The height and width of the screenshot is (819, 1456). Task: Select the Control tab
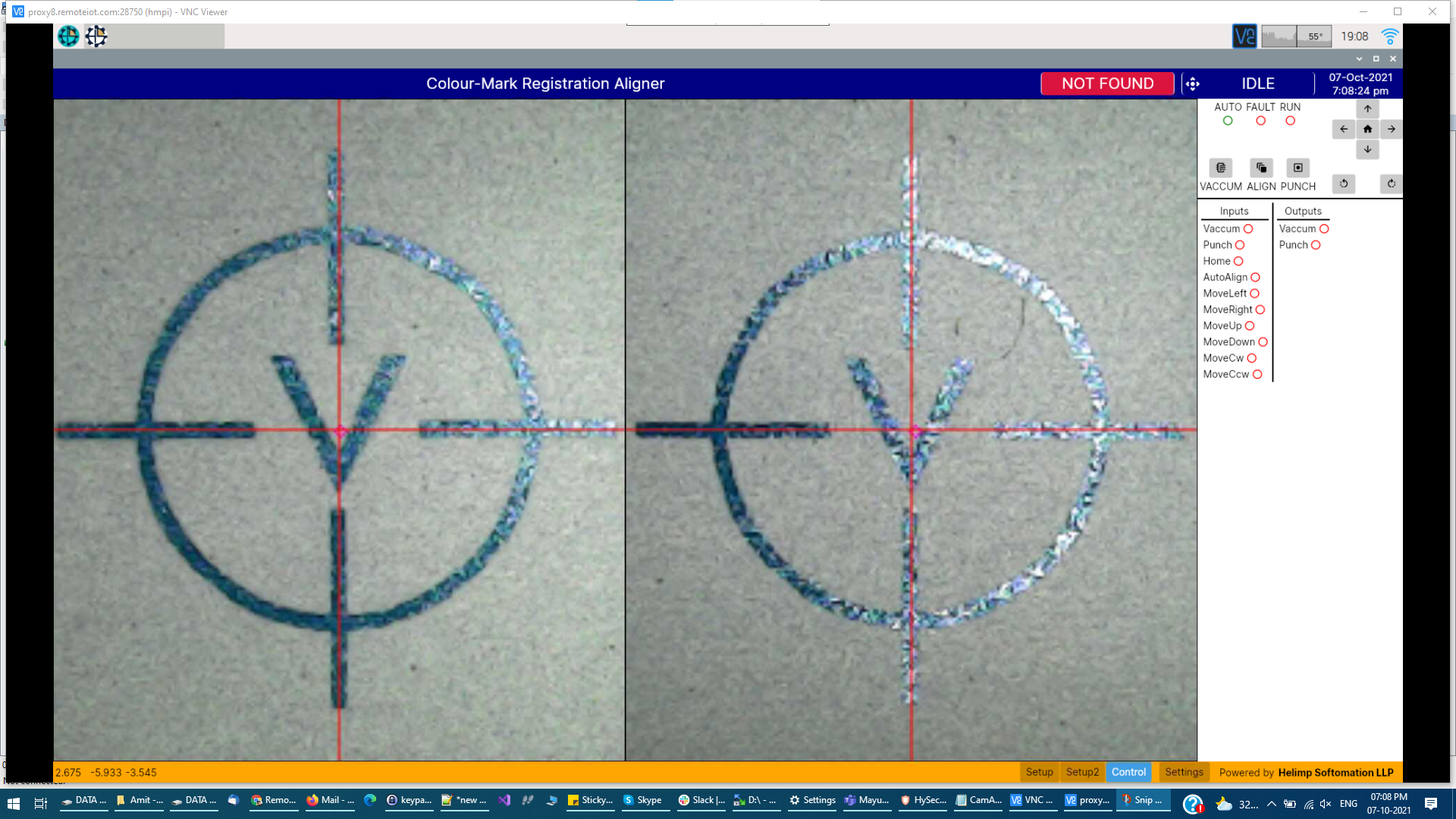(x=1128, y=772)
